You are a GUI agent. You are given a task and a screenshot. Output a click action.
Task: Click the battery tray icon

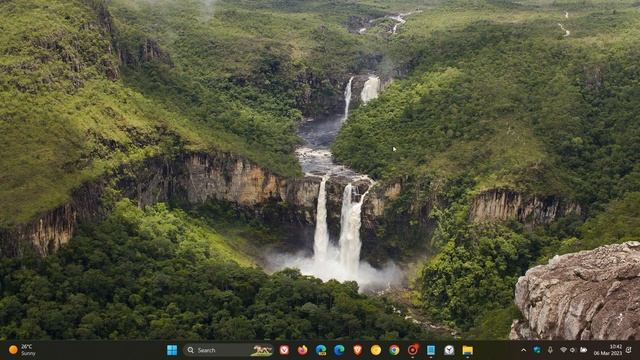point(584,350)
